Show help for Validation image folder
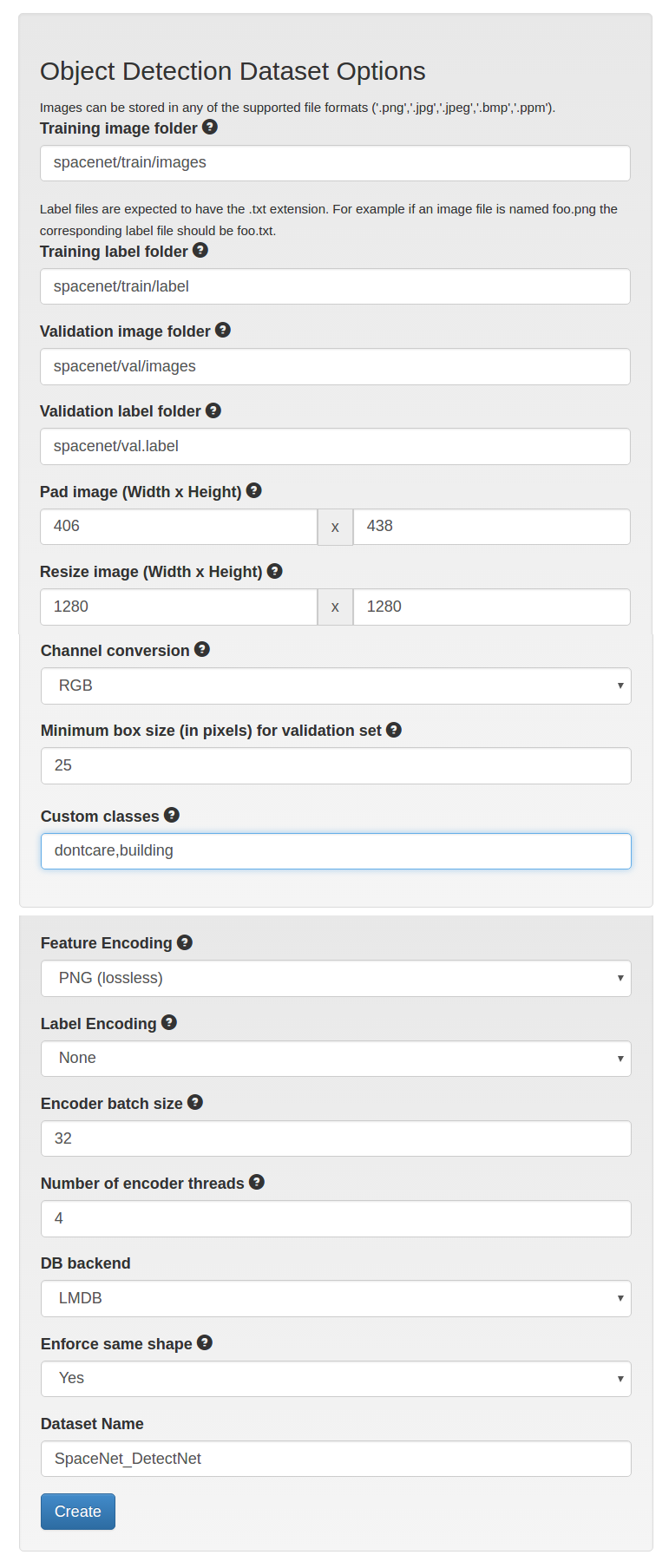The height and width of the screenshot is (1568, 669). (223, 330)
